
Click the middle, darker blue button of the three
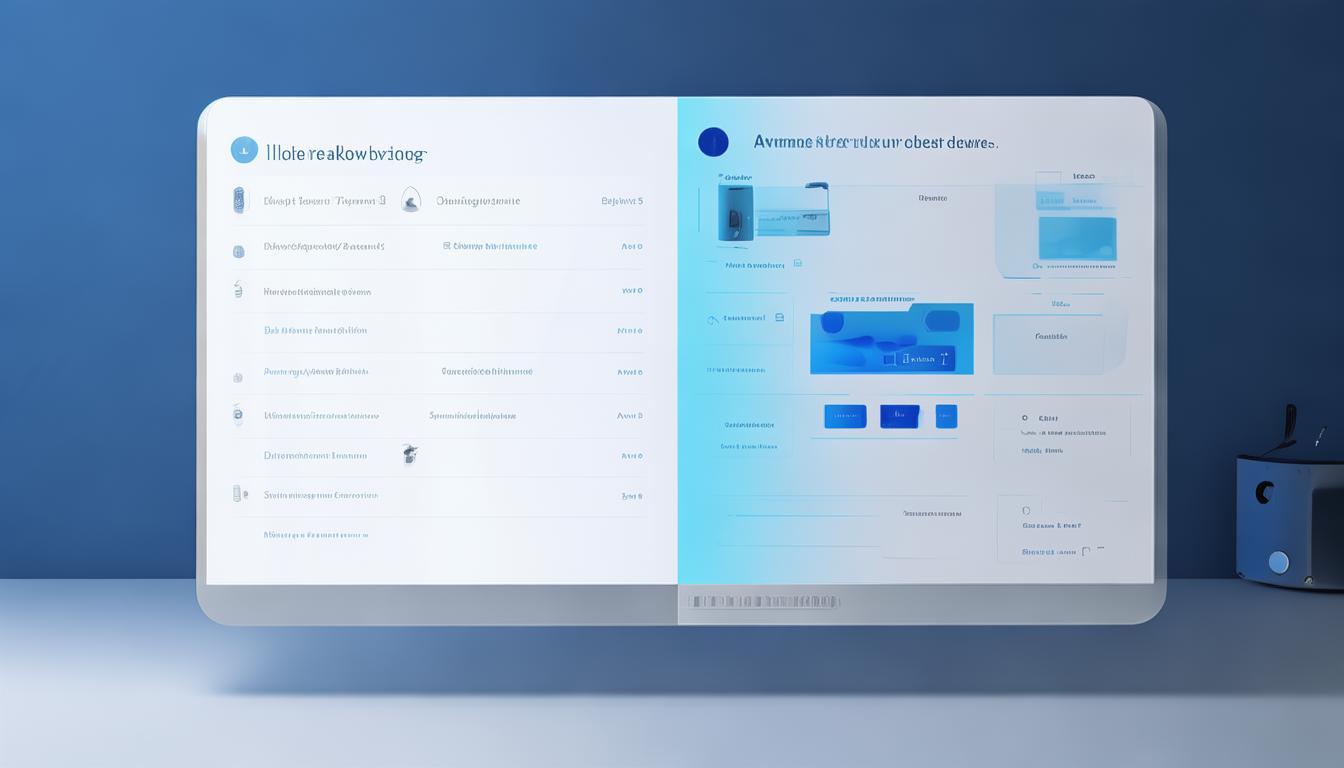(x=899, y=416)
